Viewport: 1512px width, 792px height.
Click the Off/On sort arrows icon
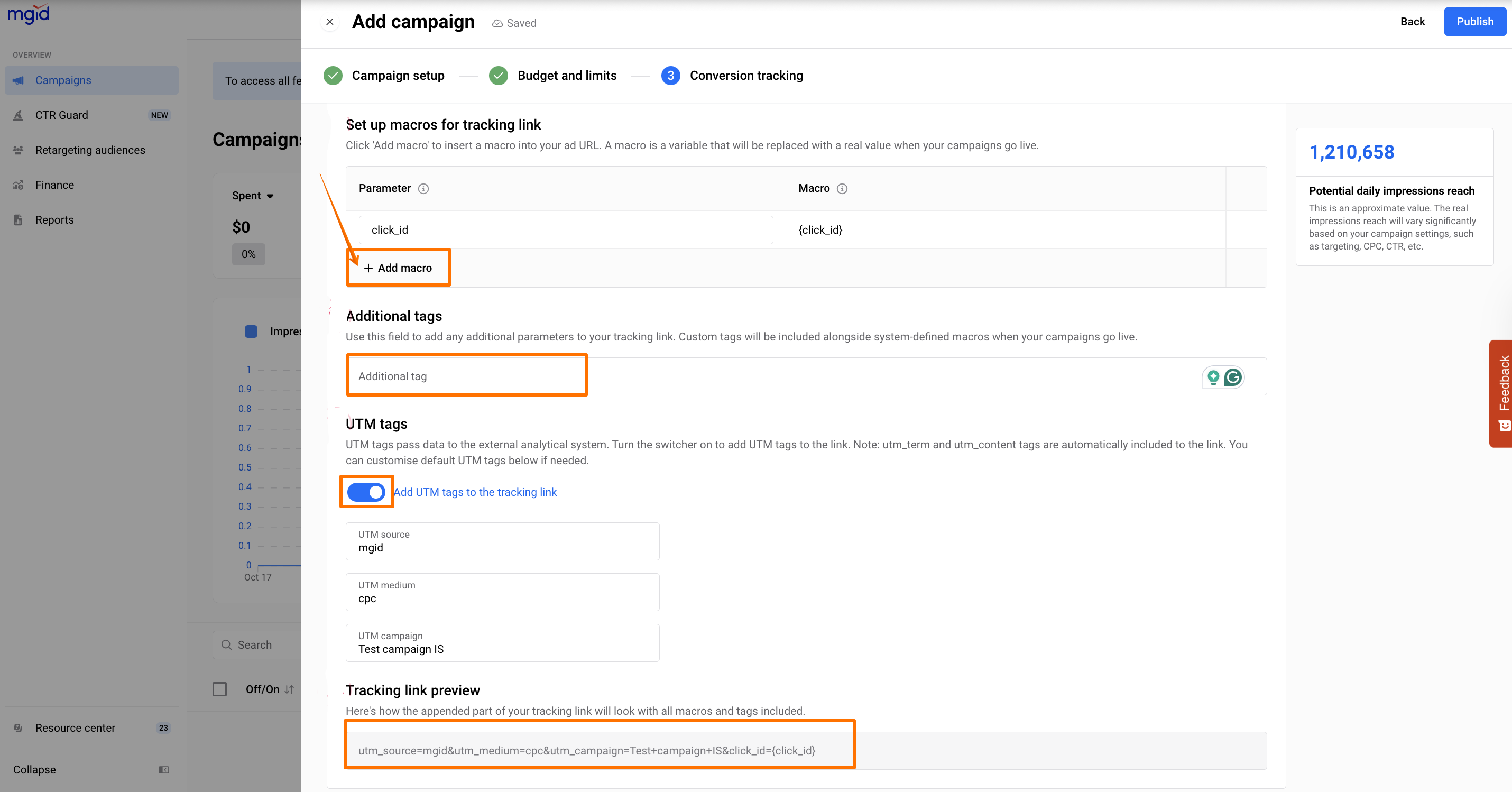pos(289,689)
